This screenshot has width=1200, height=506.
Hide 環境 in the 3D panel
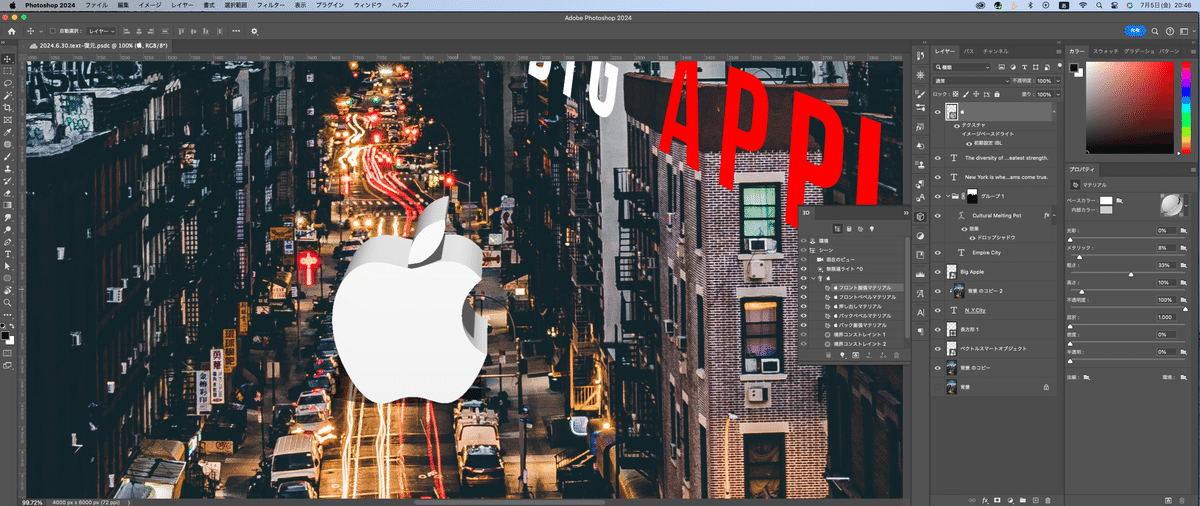(x=804, y=241)
